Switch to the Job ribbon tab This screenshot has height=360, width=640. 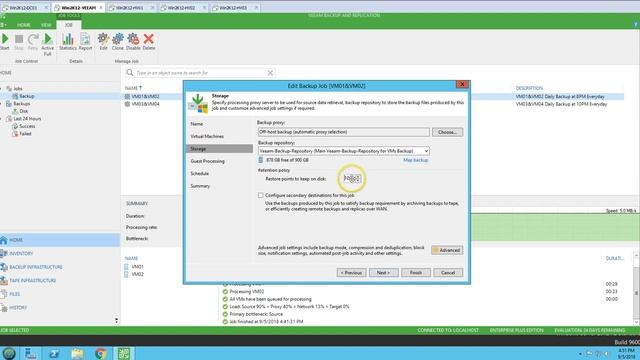(68, 25)
